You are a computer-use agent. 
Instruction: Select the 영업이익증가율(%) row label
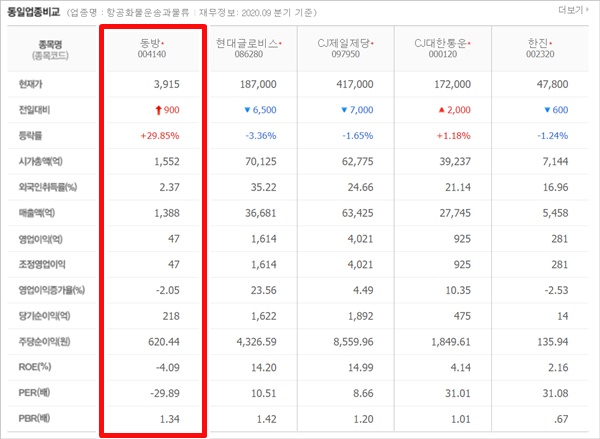[x=52, y=290]
